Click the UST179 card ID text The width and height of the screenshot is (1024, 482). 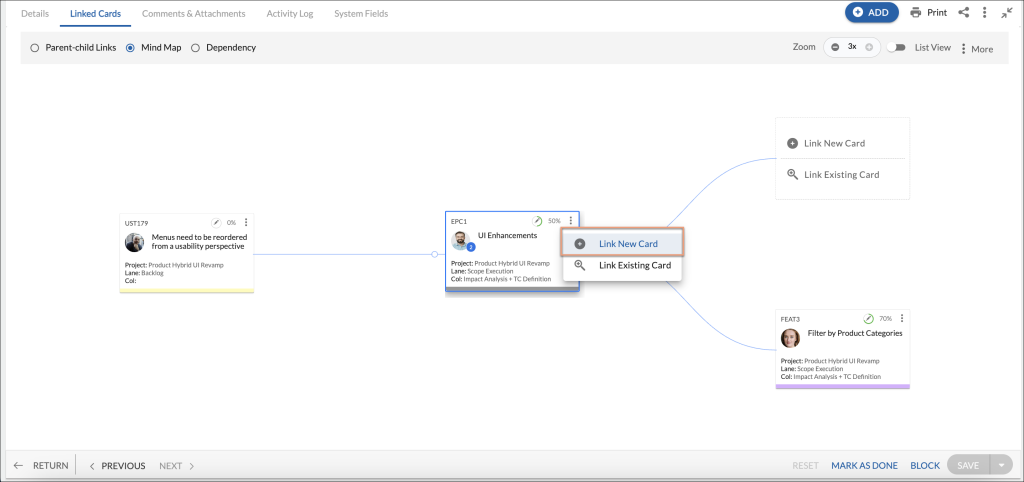pos(136,223)
